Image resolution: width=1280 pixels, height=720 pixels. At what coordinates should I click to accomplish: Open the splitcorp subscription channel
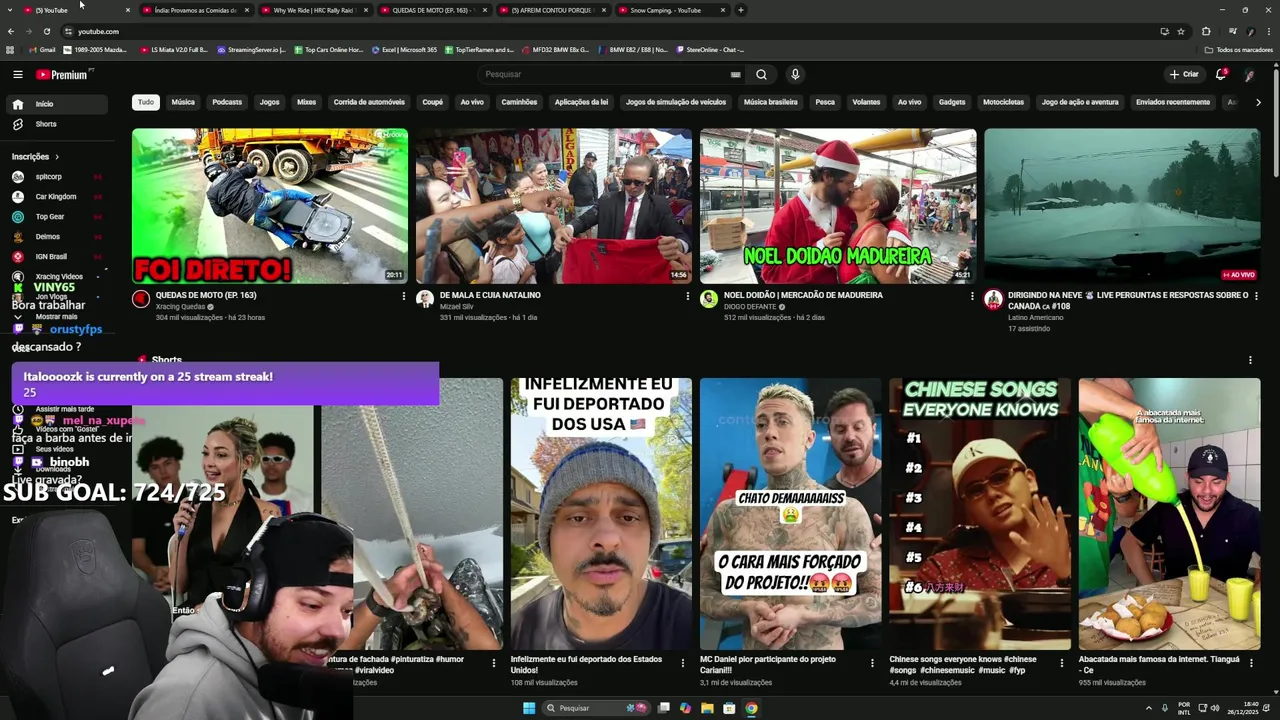pos(58,177)
